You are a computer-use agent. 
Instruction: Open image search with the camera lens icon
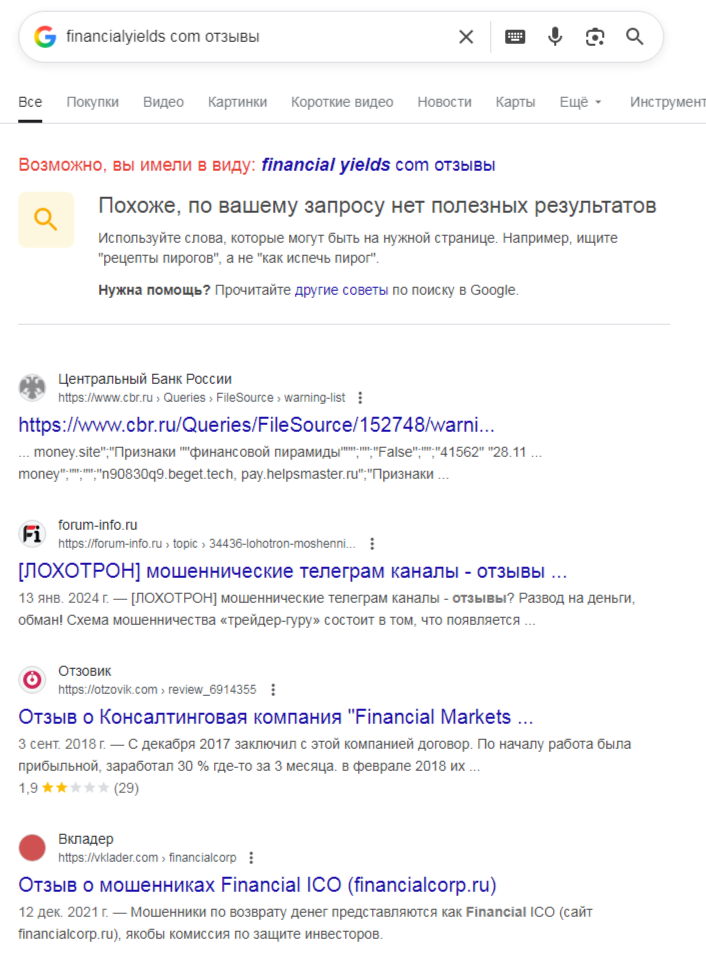[x=595, y=37]
